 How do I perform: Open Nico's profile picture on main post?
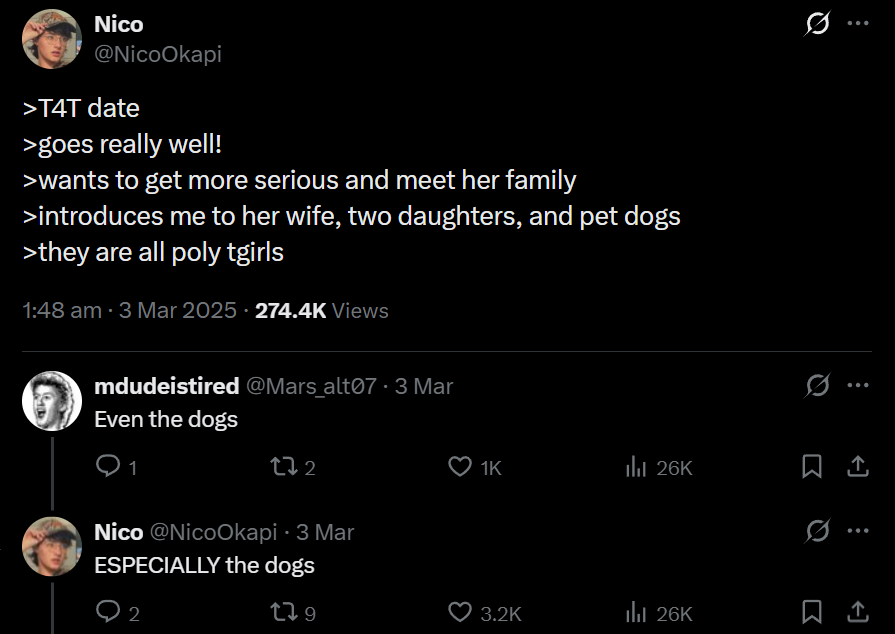[x=51, y=39]
